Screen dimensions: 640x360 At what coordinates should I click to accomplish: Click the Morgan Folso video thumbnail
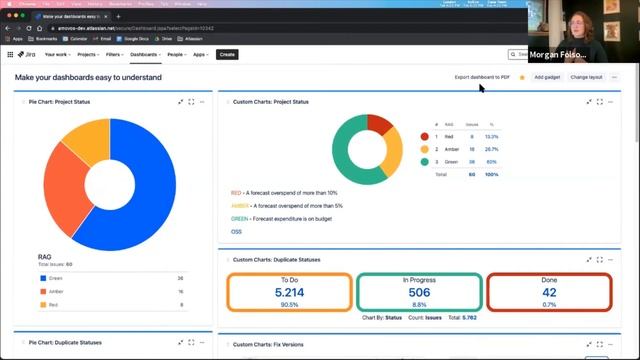pos(584,31)
